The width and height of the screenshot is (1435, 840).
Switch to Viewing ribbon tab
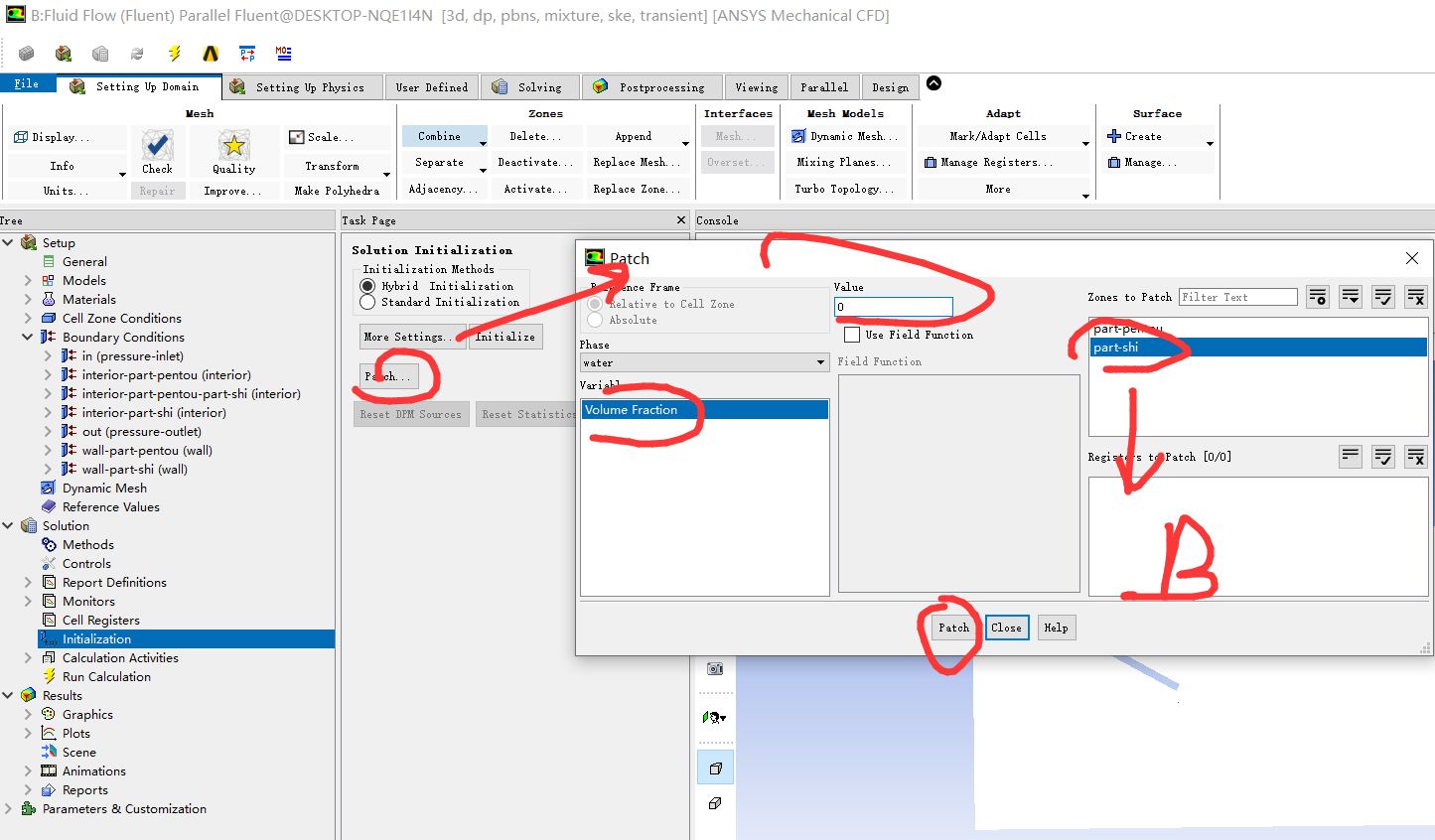(x=757, y=87)
